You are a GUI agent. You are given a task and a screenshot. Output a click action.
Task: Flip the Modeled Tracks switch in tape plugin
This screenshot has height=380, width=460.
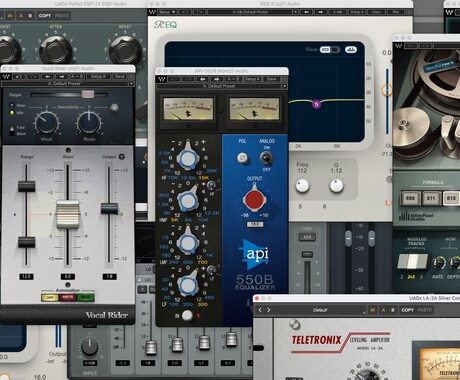[x=413, y=262]
